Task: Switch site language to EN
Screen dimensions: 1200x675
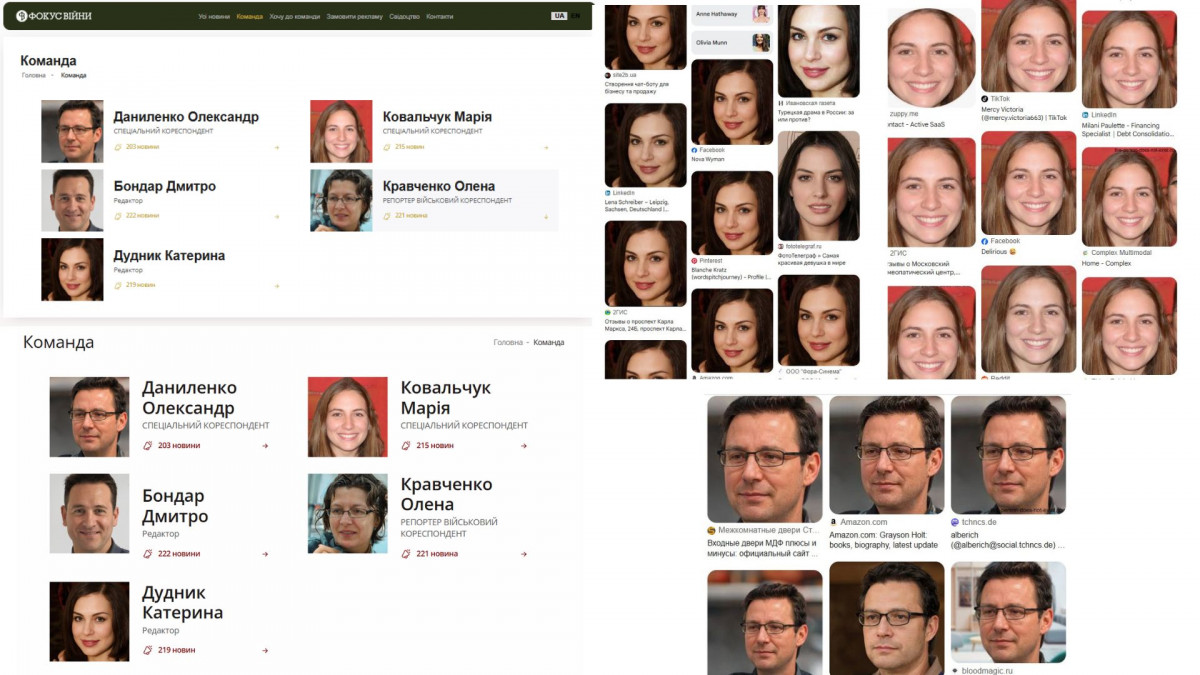Action: (576, 16)
